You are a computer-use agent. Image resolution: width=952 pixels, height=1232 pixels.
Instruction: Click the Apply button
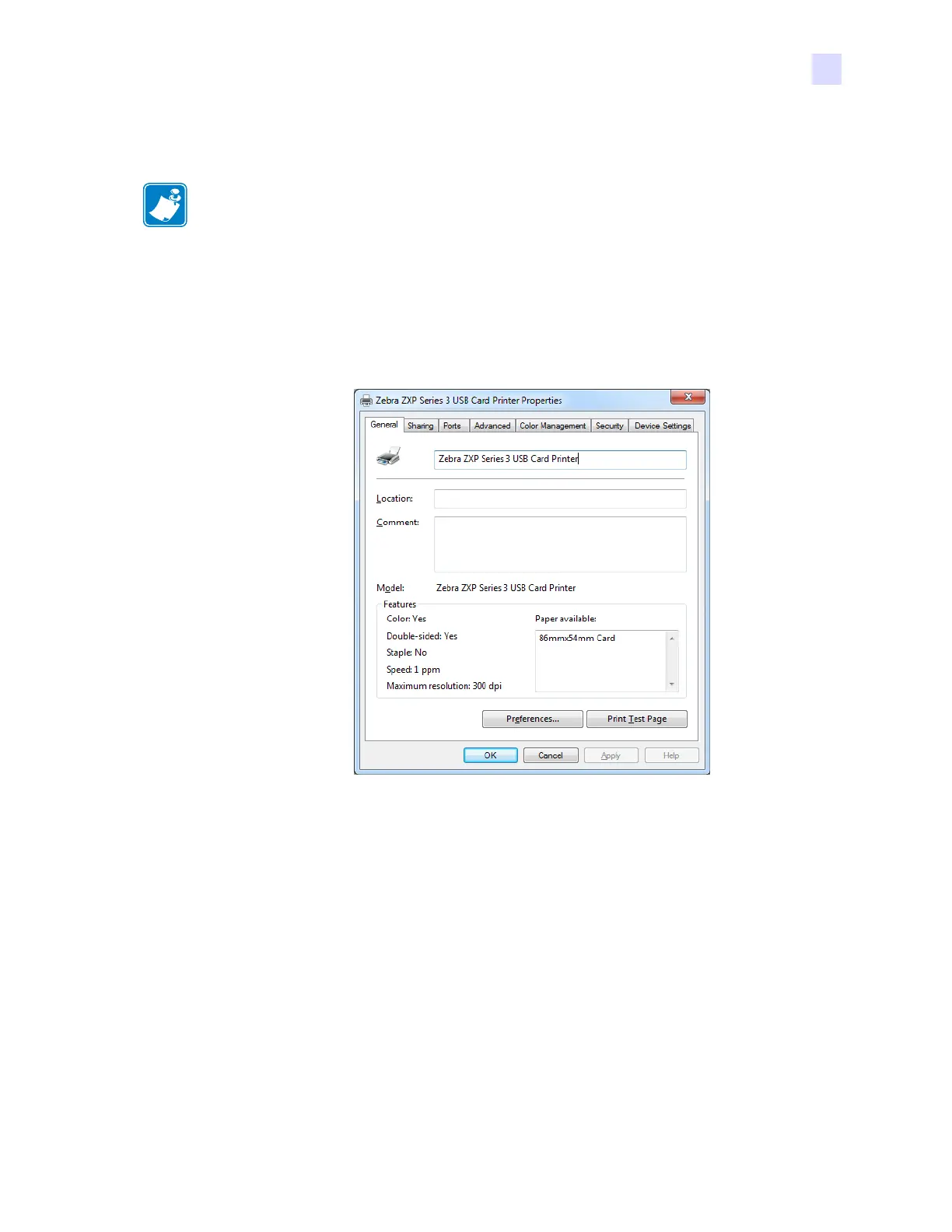pos(611,756)
